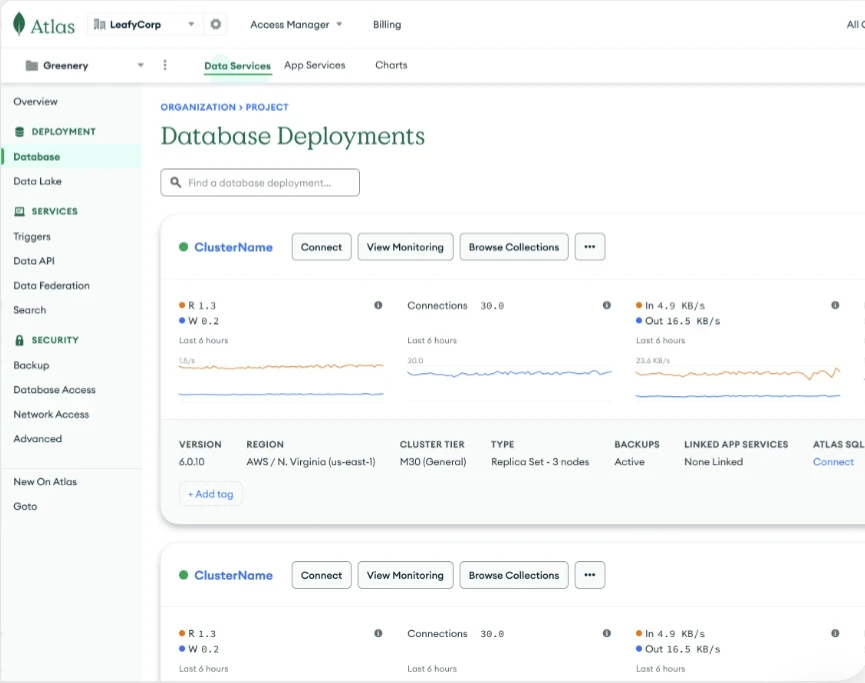Click the Atlas SQL Connect link
The width and height of the screenshot is (865, 683).
pos(833,462)
